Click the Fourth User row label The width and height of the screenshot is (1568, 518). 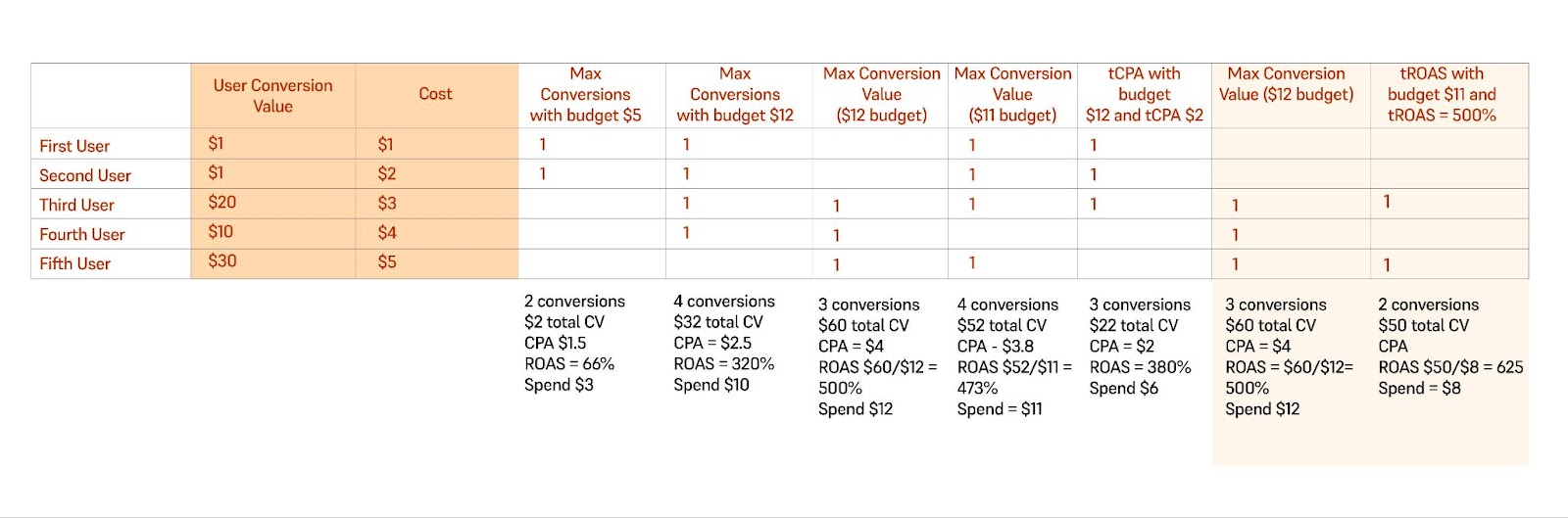coord(82,234)
